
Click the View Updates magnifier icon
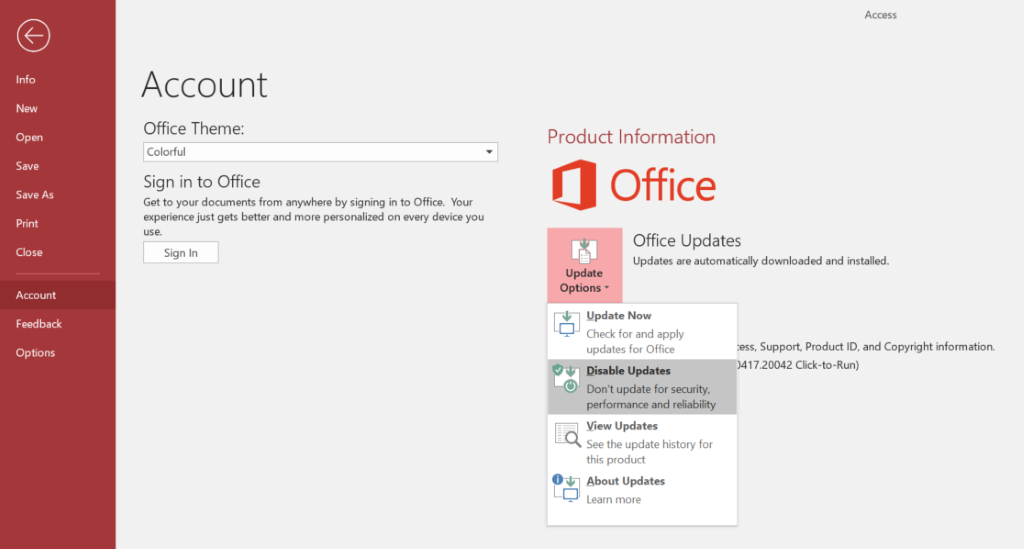[567, 434]
